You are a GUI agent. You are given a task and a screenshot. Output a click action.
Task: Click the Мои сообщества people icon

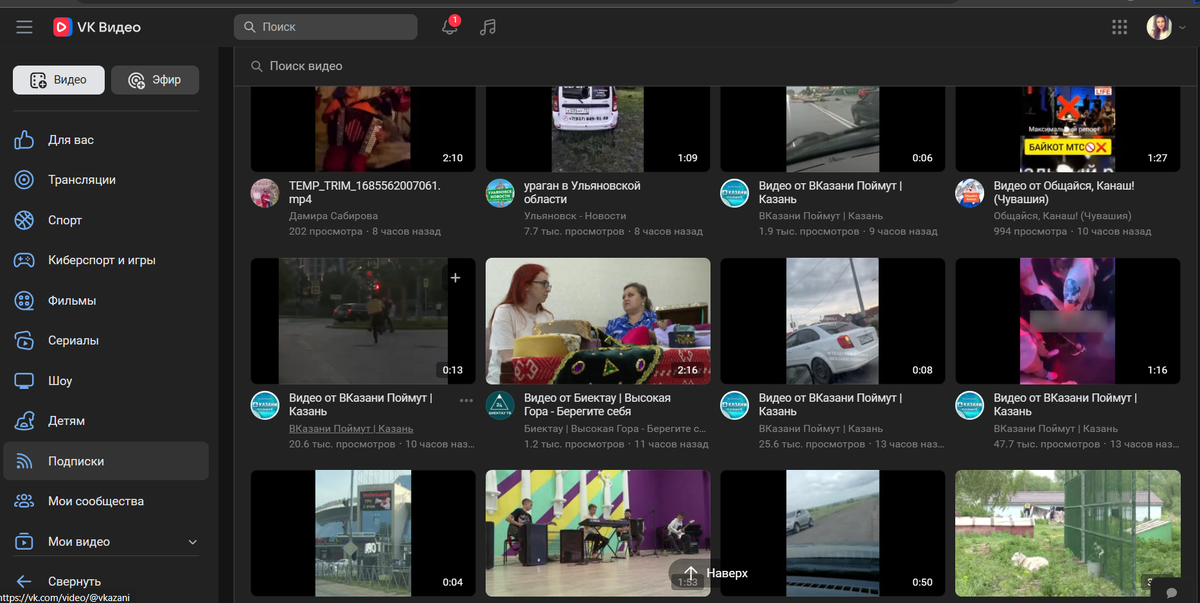pos(25,501)
